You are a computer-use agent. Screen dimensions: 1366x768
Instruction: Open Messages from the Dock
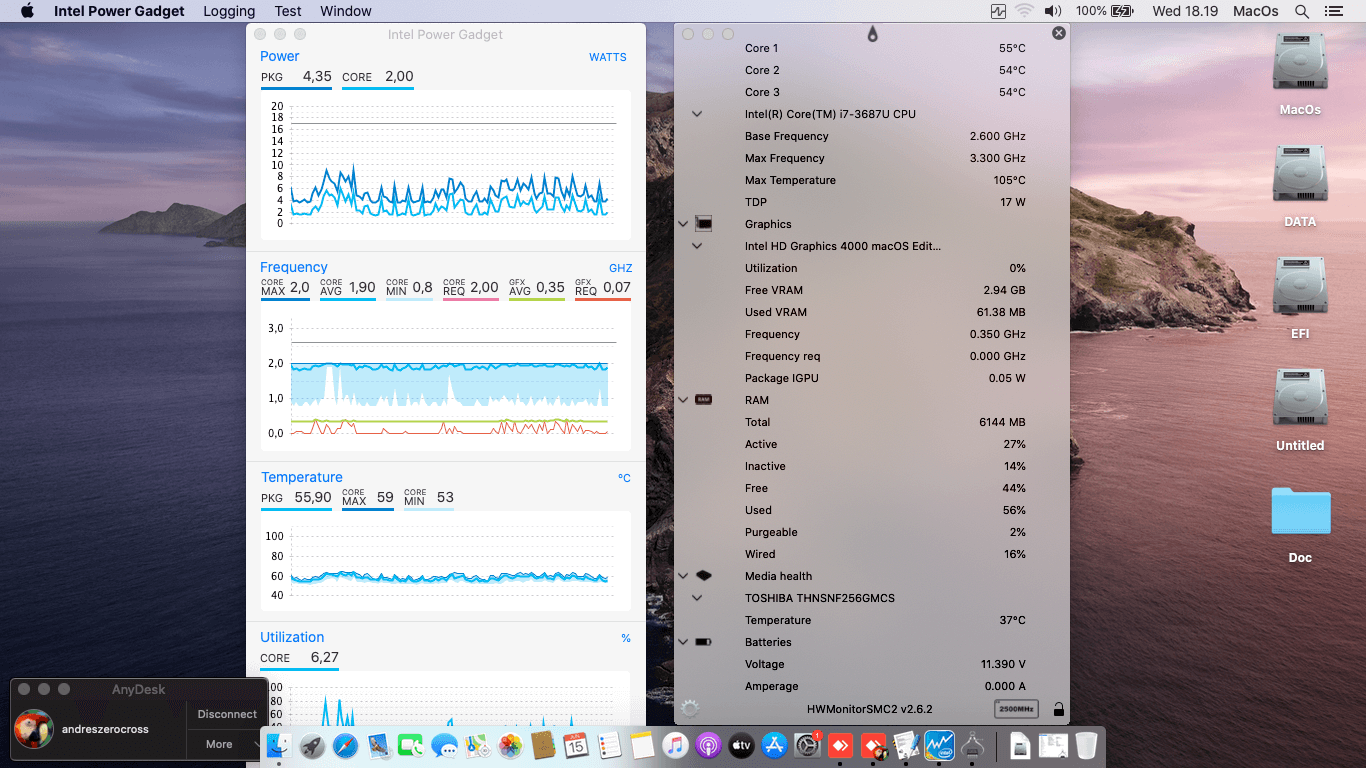point(444,745)
